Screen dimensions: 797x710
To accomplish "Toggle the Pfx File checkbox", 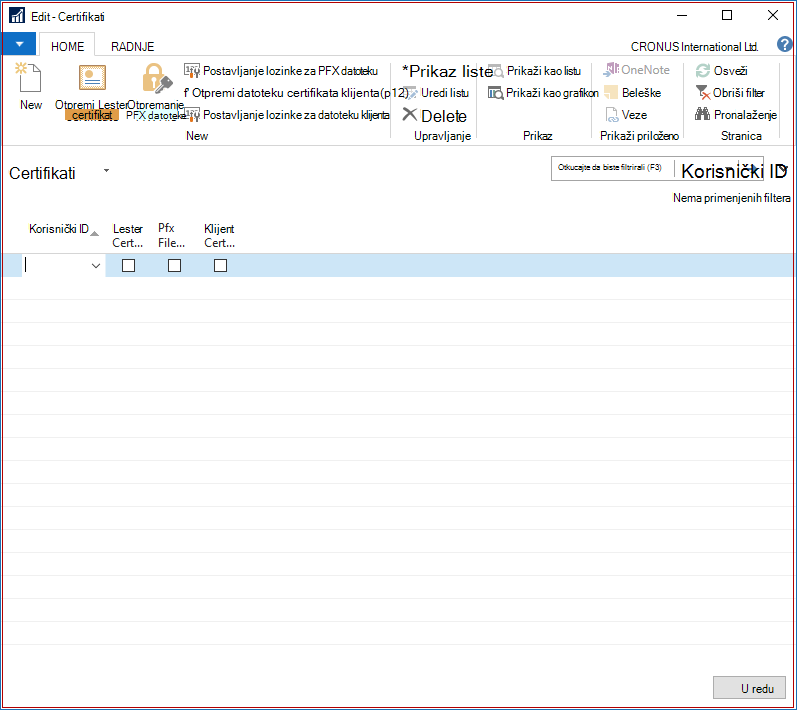I will coord(174,266).
